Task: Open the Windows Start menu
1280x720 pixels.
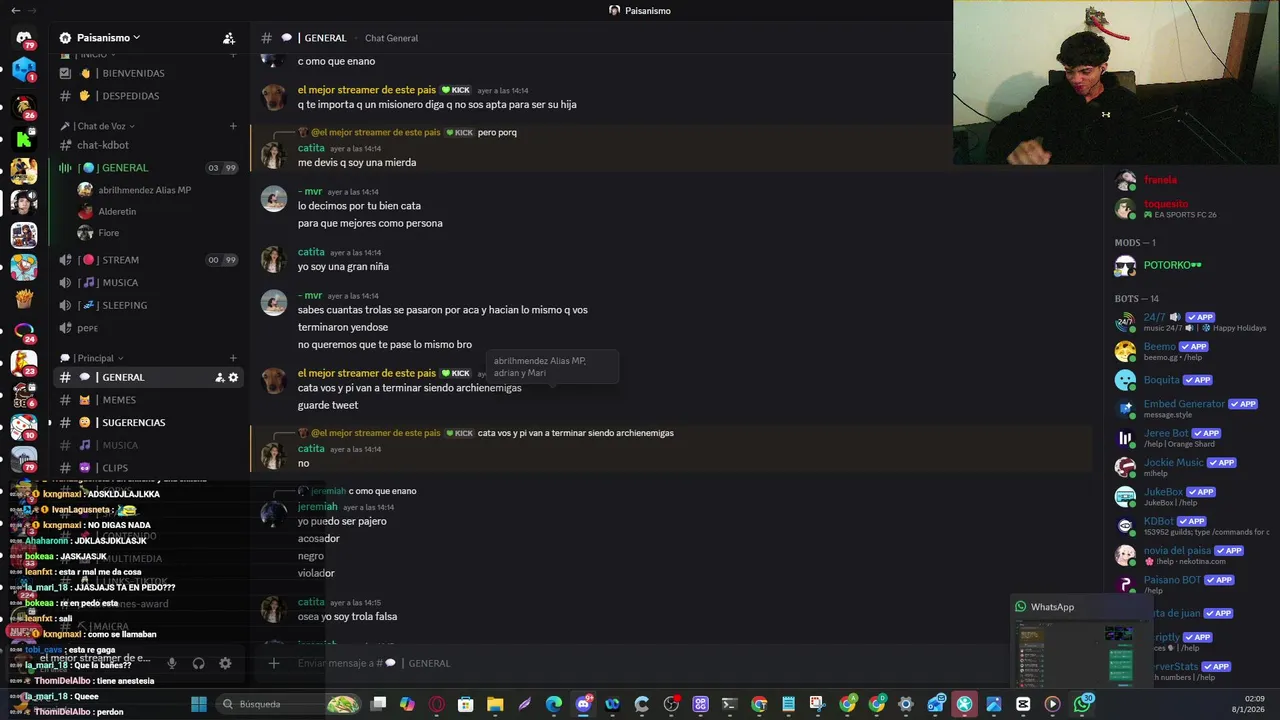Action: tap(198, 704)
